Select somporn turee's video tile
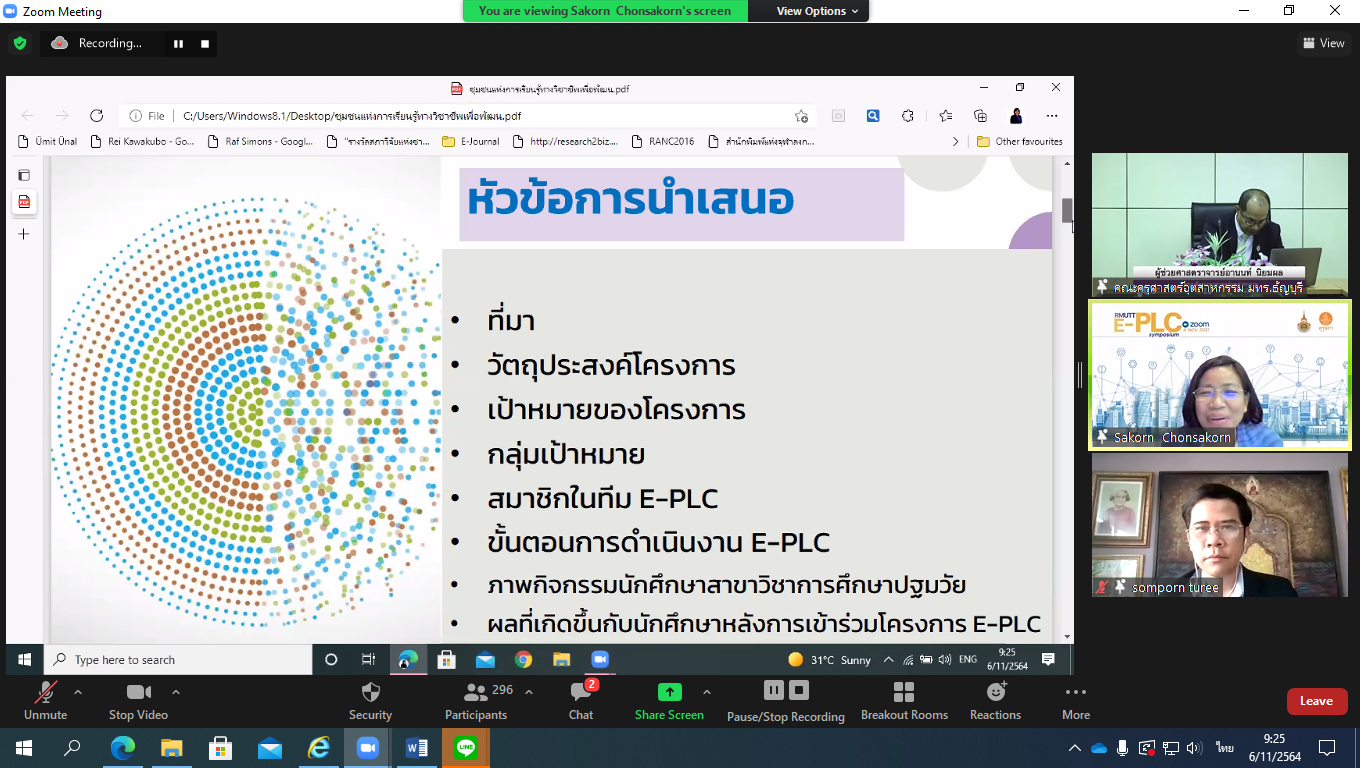Viewport: 1360px width, 768px height. [1220, 525]
